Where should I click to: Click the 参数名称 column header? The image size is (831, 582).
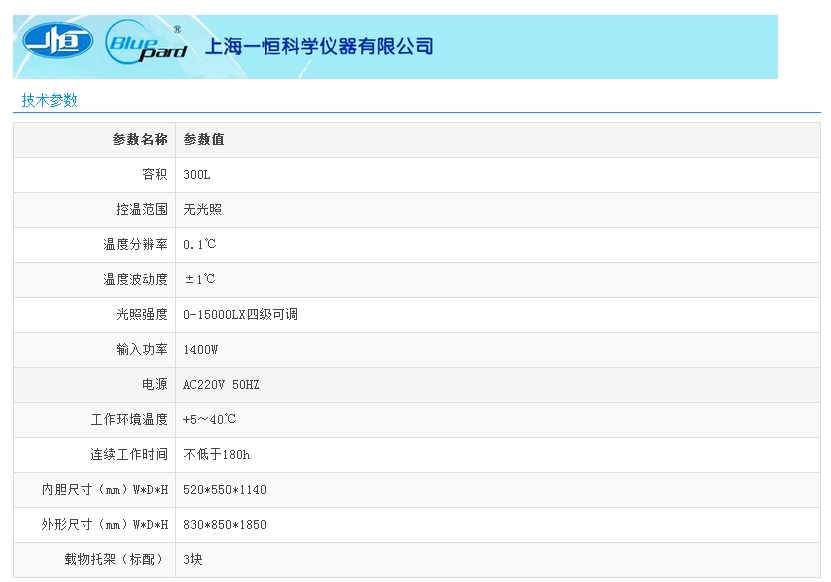click(x=140, y=140)
